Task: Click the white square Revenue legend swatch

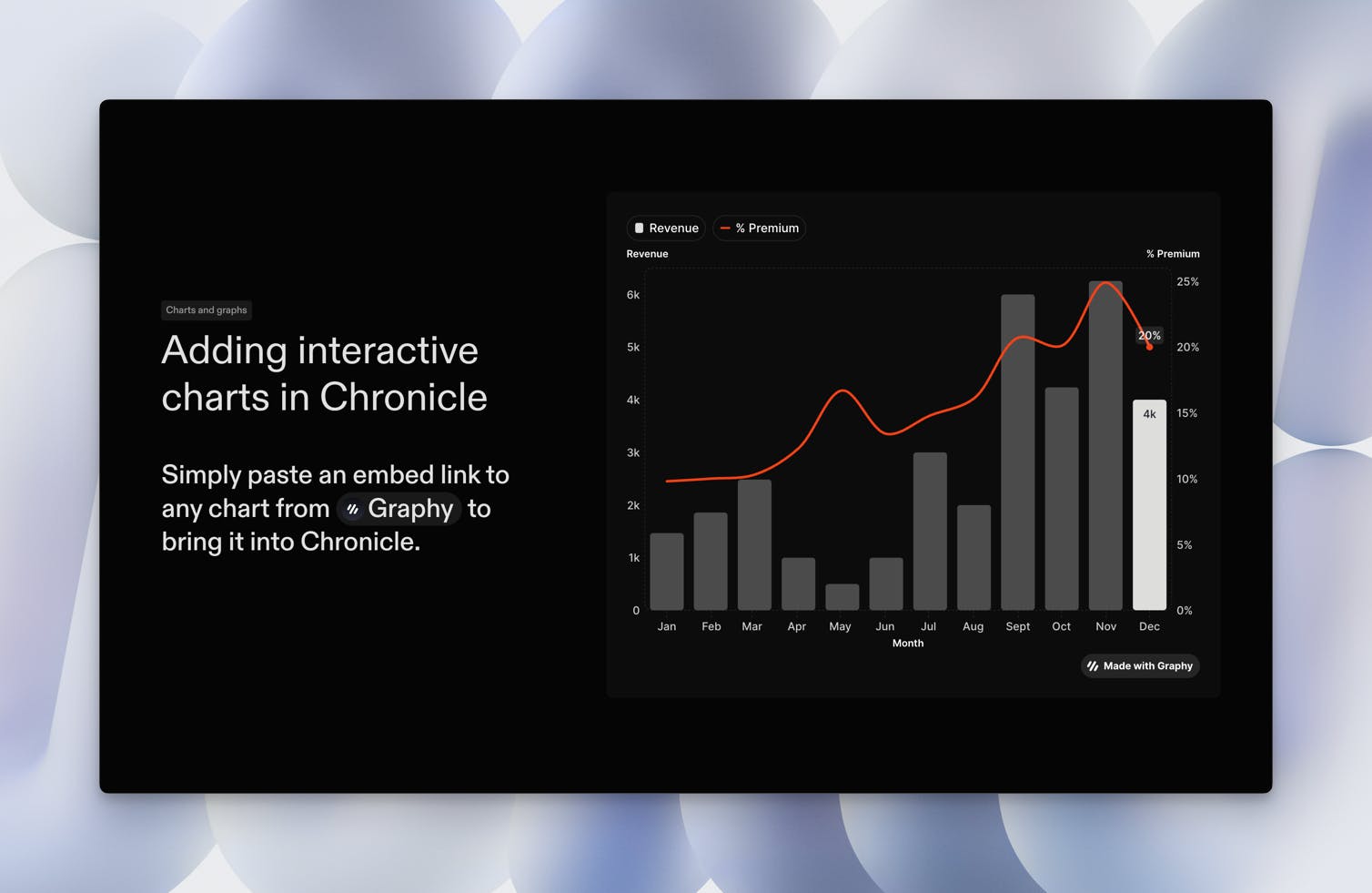Action: (639, 228)
